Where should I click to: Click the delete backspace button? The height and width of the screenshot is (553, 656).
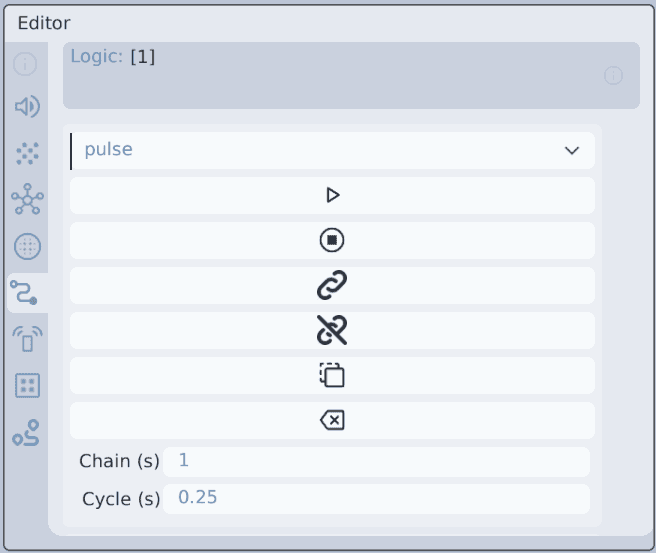(x=332, y=420)
